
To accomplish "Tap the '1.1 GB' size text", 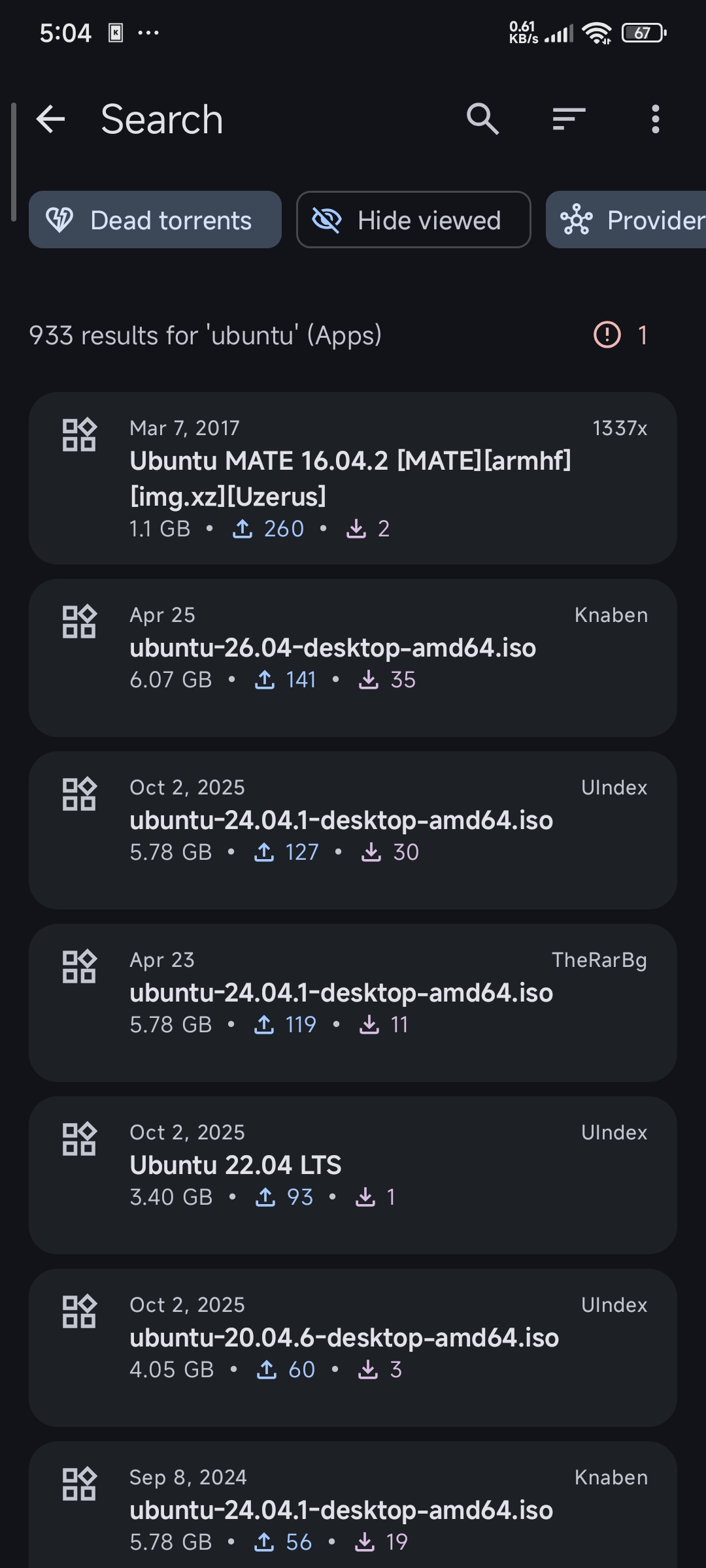I will pos(160,529).
